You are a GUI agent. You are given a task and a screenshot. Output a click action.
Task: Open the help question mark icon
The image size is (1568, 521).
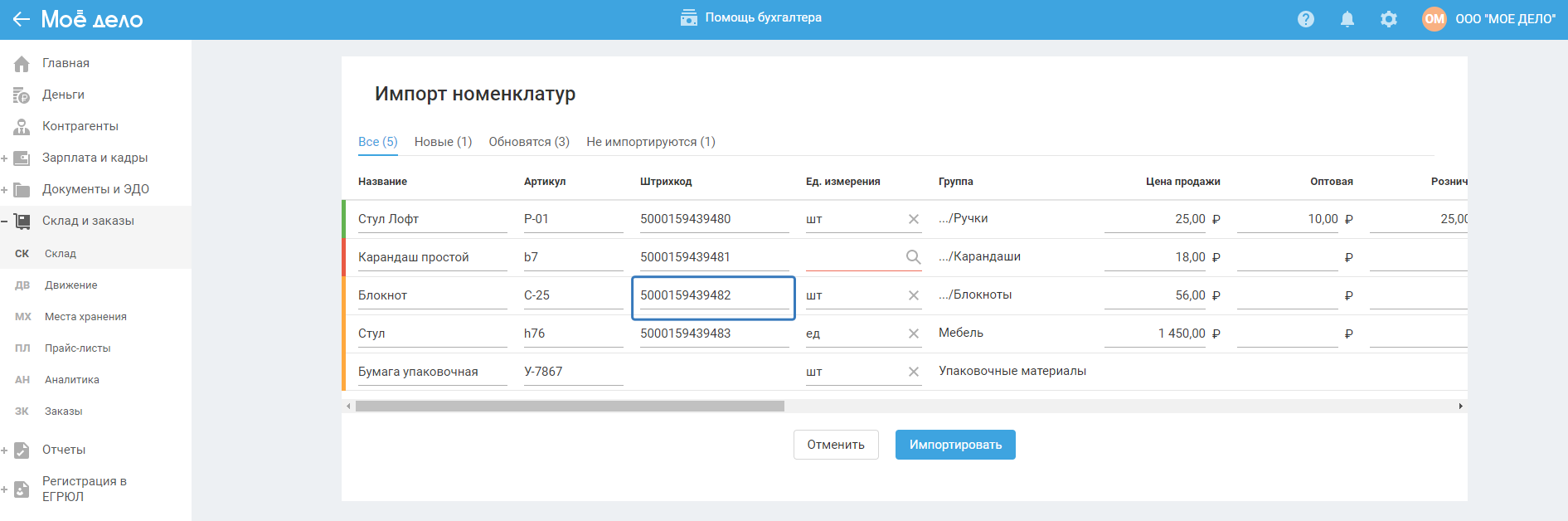(1305, 19)
